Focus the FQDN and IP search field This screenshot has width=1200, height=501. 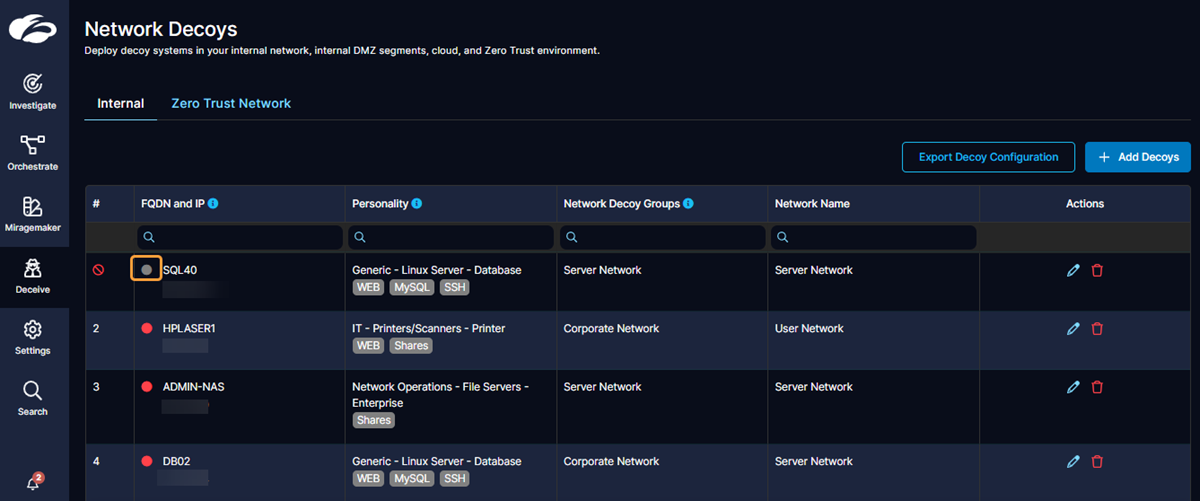(x=240, y=237)
